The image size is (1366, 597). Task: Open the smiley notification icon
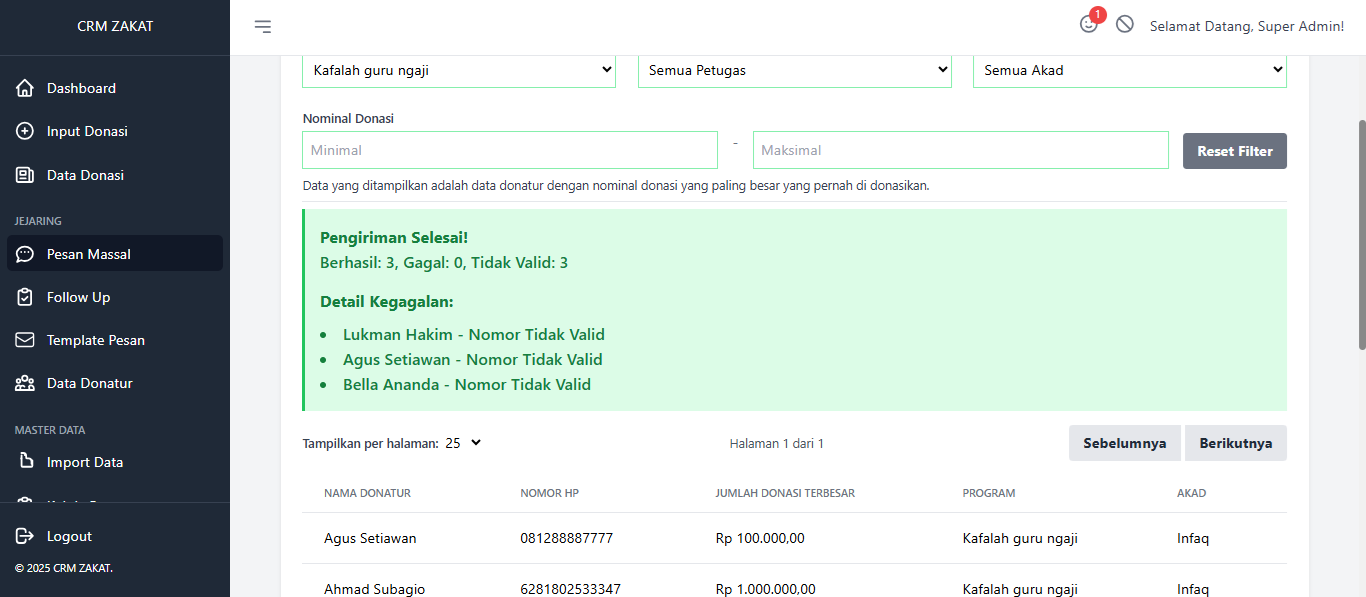click(x=1088, y=25)
